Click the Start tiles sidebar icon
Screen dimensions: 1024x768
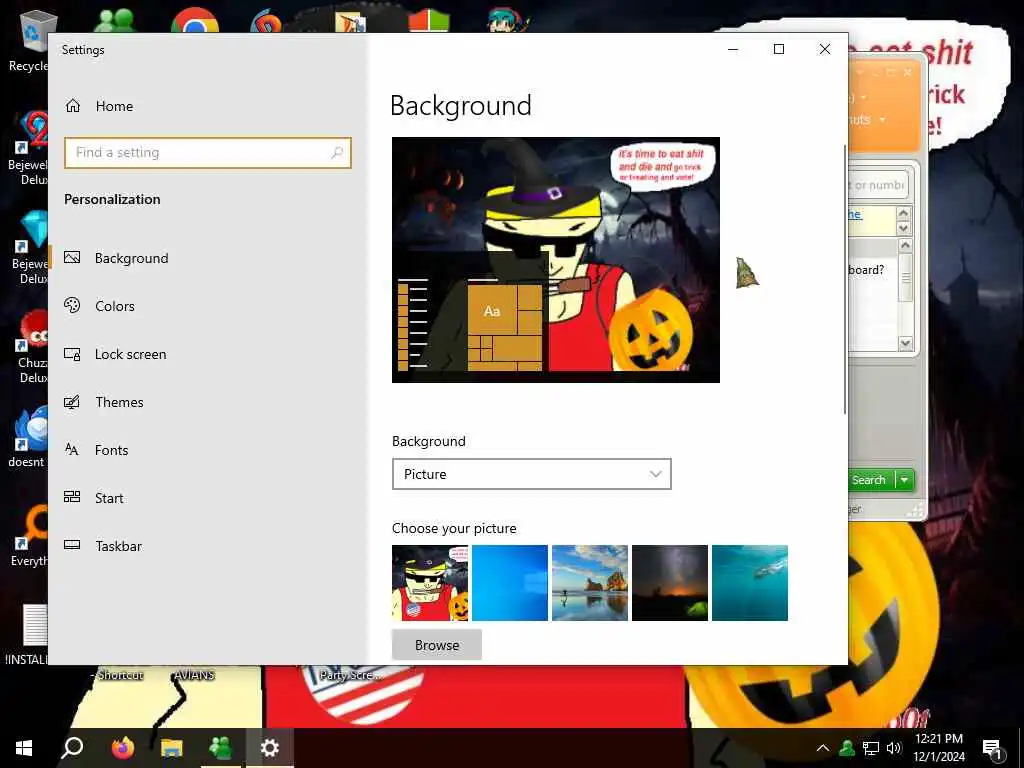click(x=72, y=497)
